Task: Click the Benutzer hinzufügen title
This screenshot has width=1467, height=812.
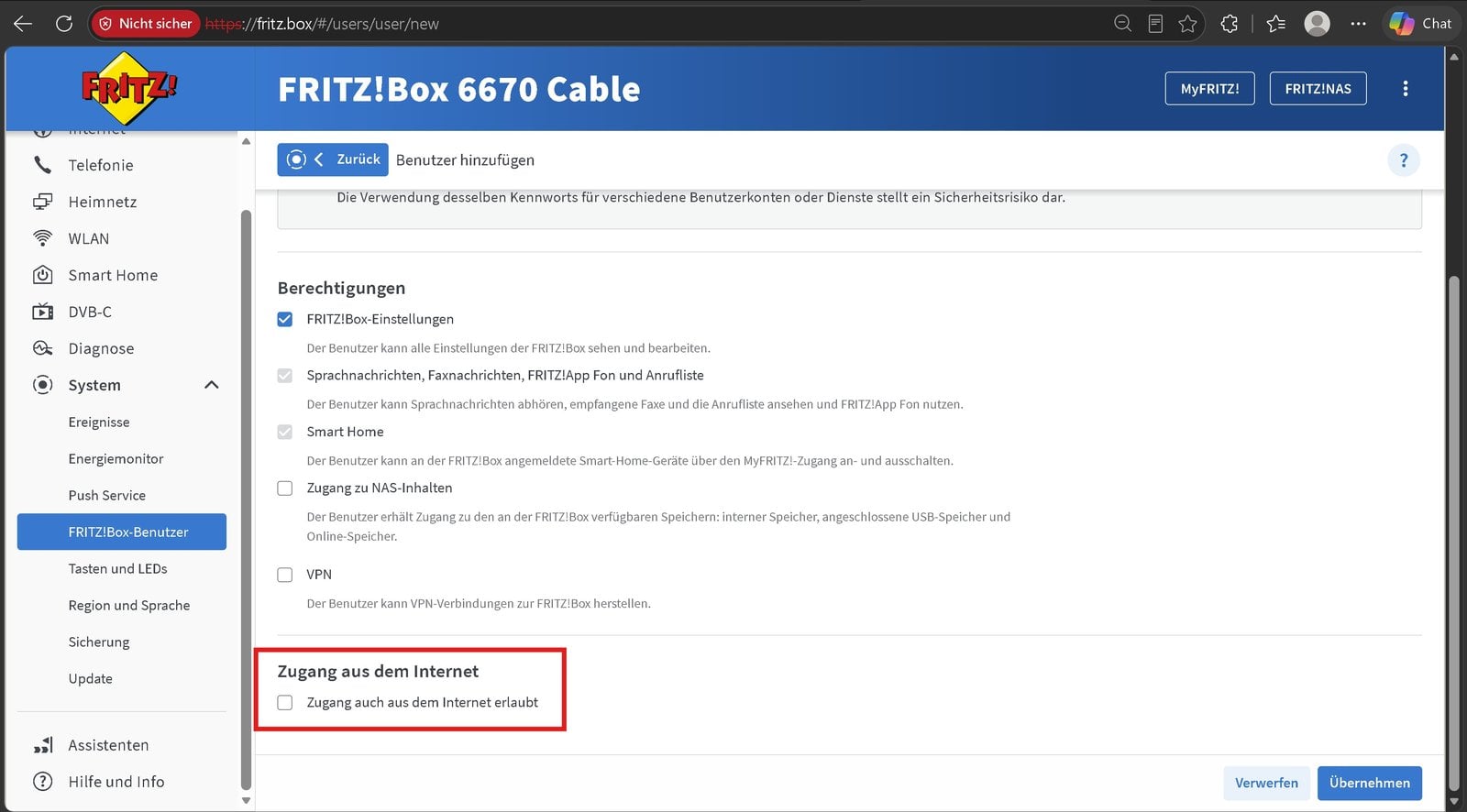Action: pyautogui.click(x=465, y=160)
